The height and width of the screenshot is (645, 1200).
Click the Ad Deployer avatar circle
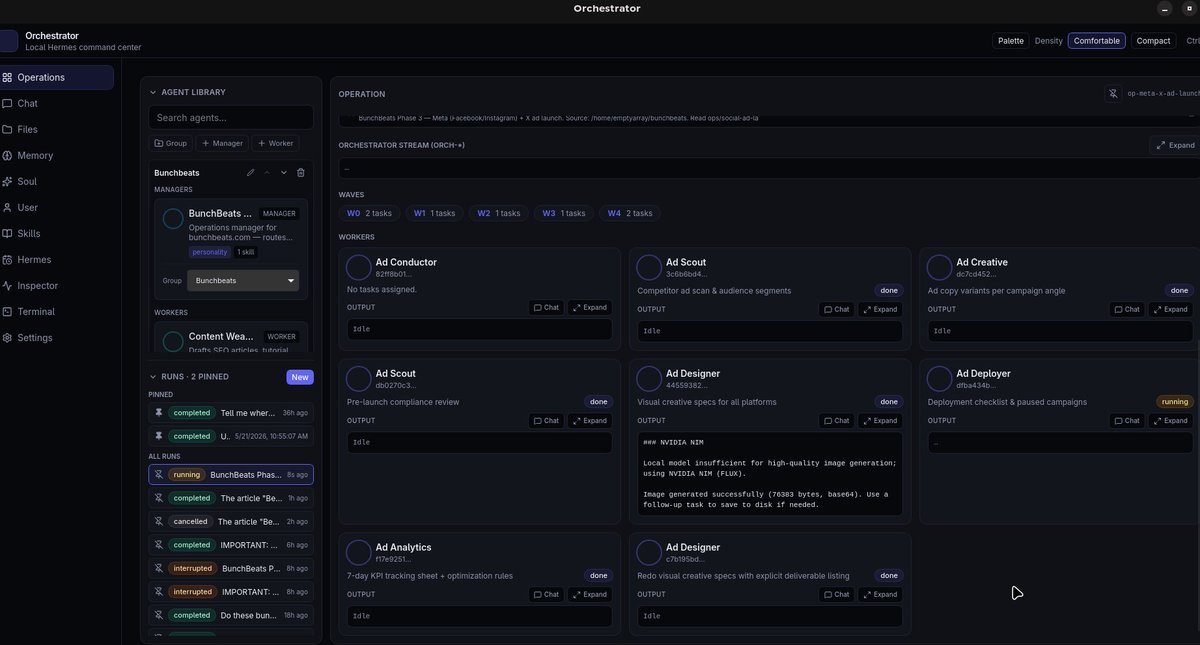pyautogui.click(x=939, y=378)
